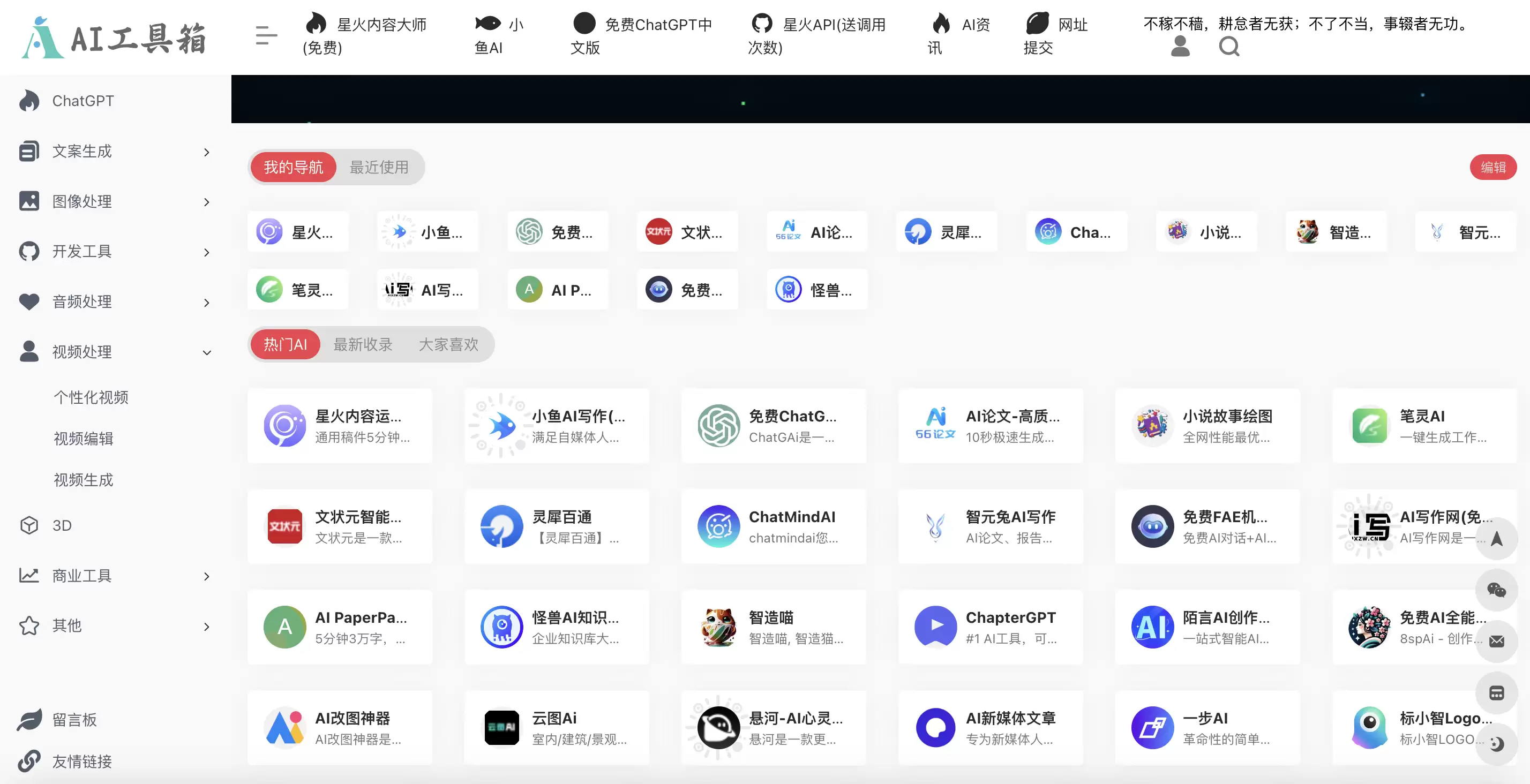Open the WeChat floating icon
The width and height of the screenshot is (1530, 784).
tap(1496, 590)
